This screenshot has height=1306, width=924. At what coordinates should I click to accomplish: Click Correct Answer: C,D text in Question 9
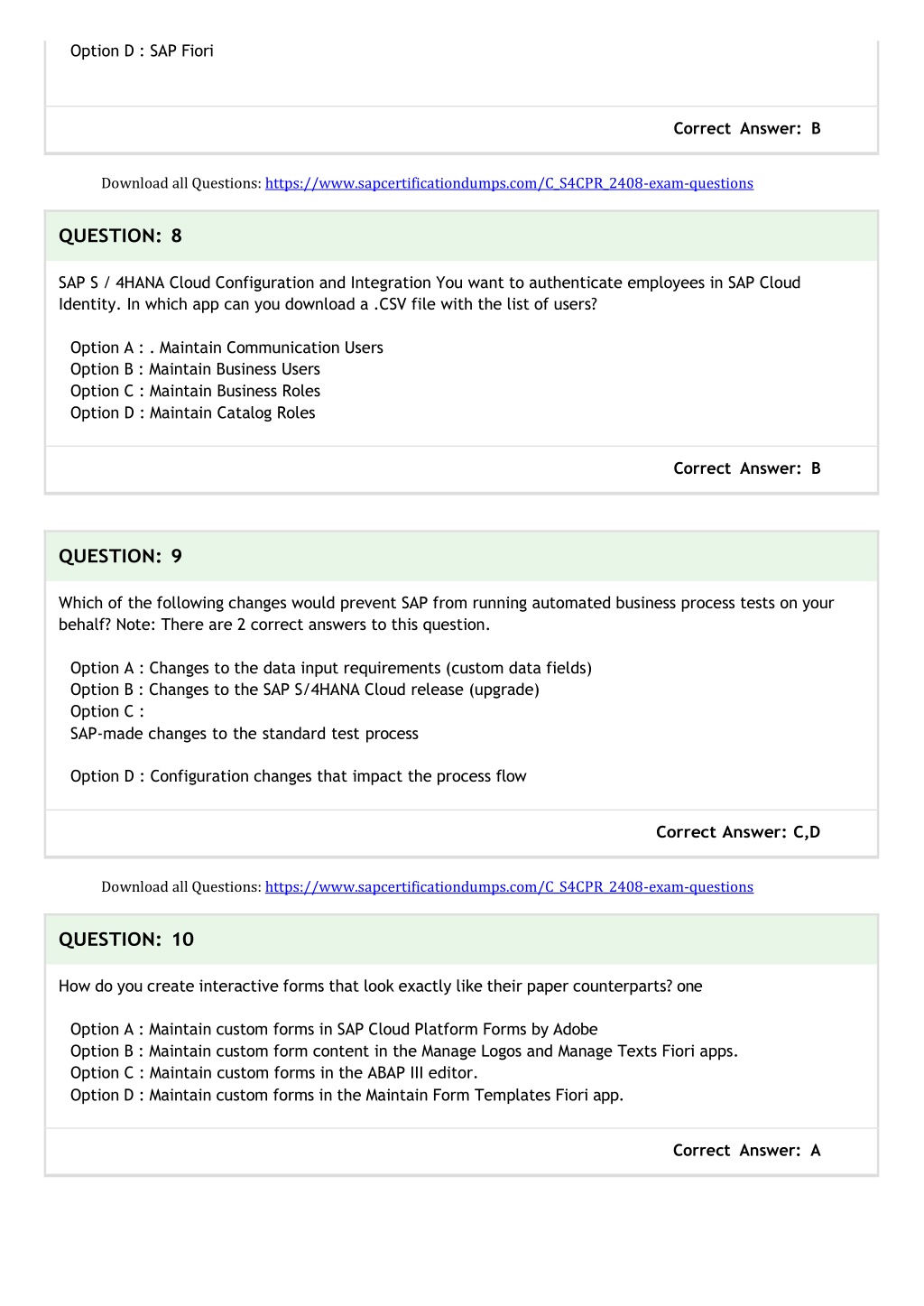click(x=738, y=832)
